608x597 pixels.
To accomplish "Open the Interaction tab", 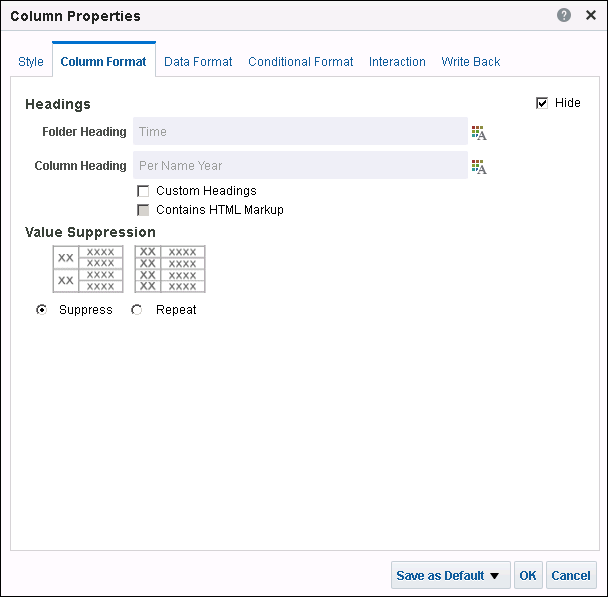I will 397,62.
